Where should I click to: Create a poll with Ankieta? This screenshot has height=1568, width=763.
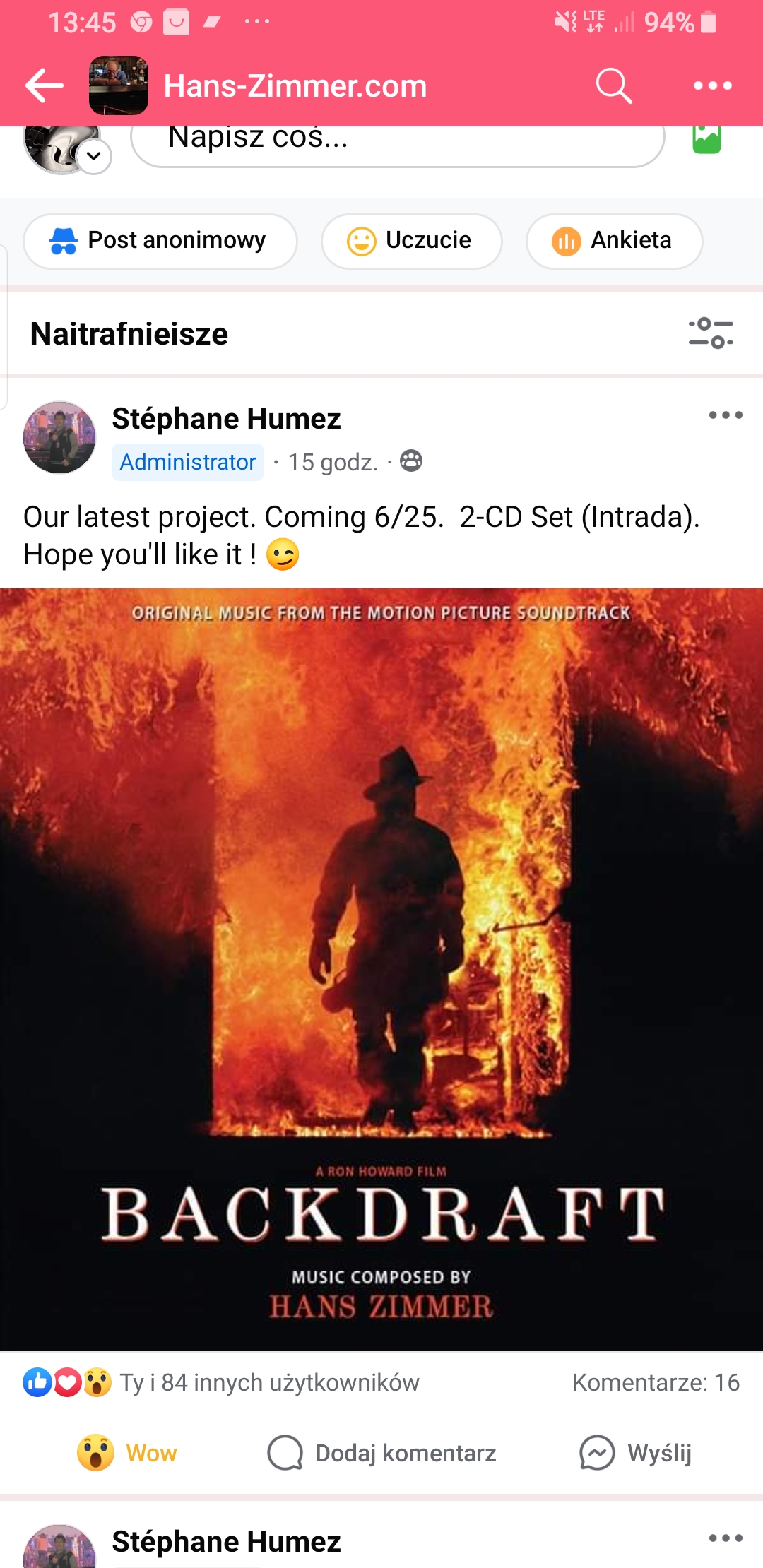pyautogui.click(x=615, y=241)
